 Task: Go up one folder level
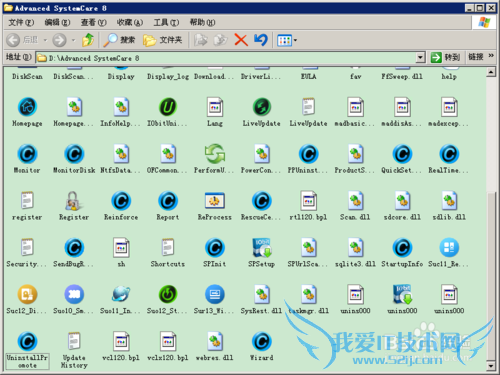(88, 40)
